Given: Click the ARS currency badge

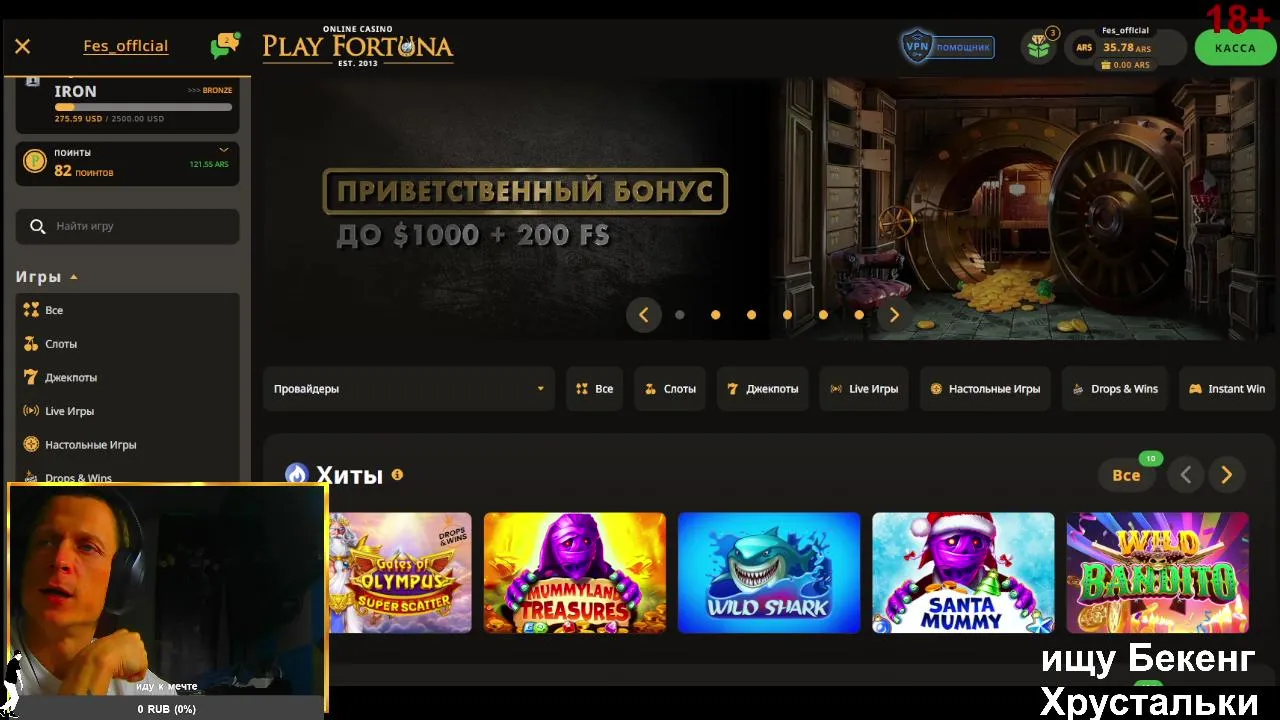Looking at the screenshot, I should click(1084, 47).
